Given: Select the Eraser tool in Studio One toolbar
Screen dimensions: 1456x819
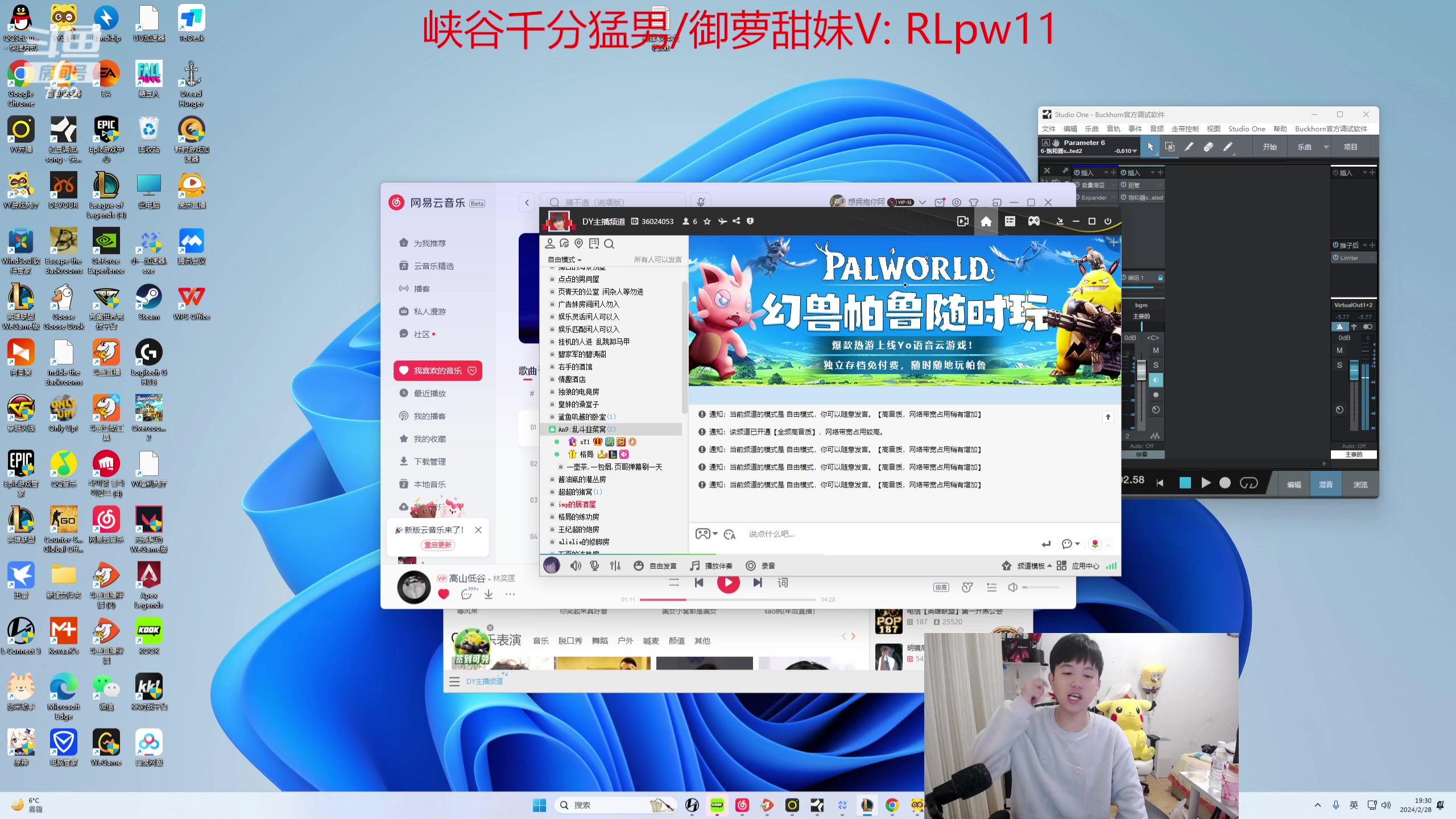Looking at the screenshot, I should coord(1209,147).
